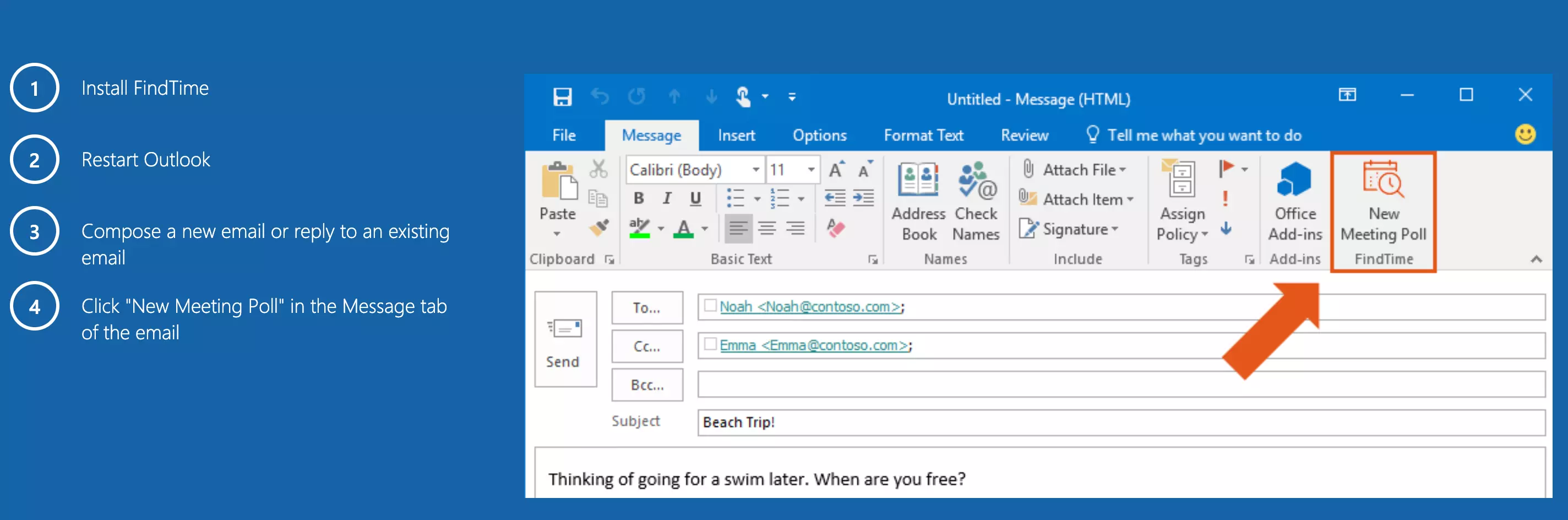
Task: Clear all formatting with the eraser icon
Action: click(836, 229)
